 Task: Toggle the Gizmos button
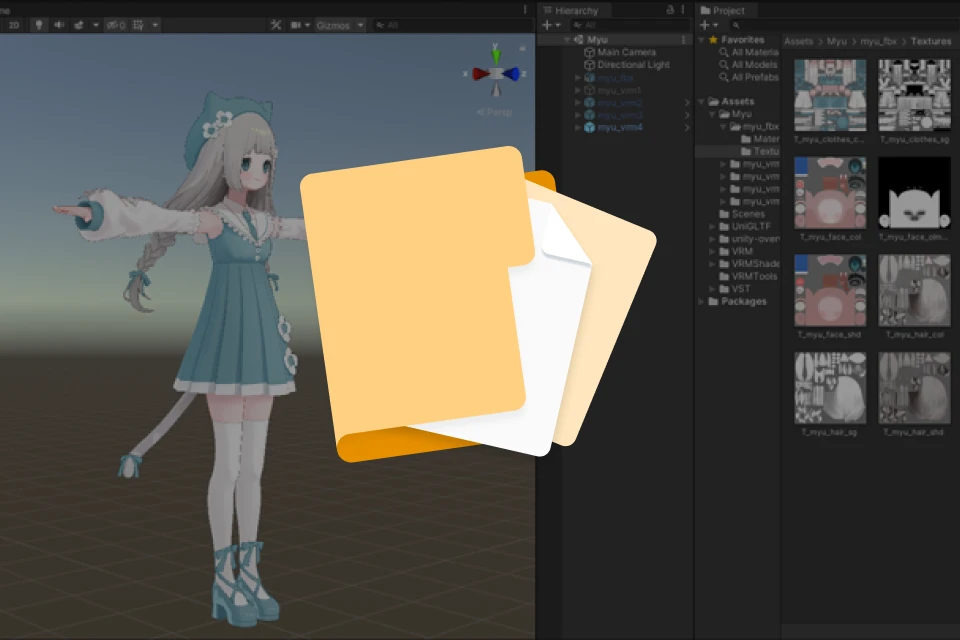(x=333, y=25)
